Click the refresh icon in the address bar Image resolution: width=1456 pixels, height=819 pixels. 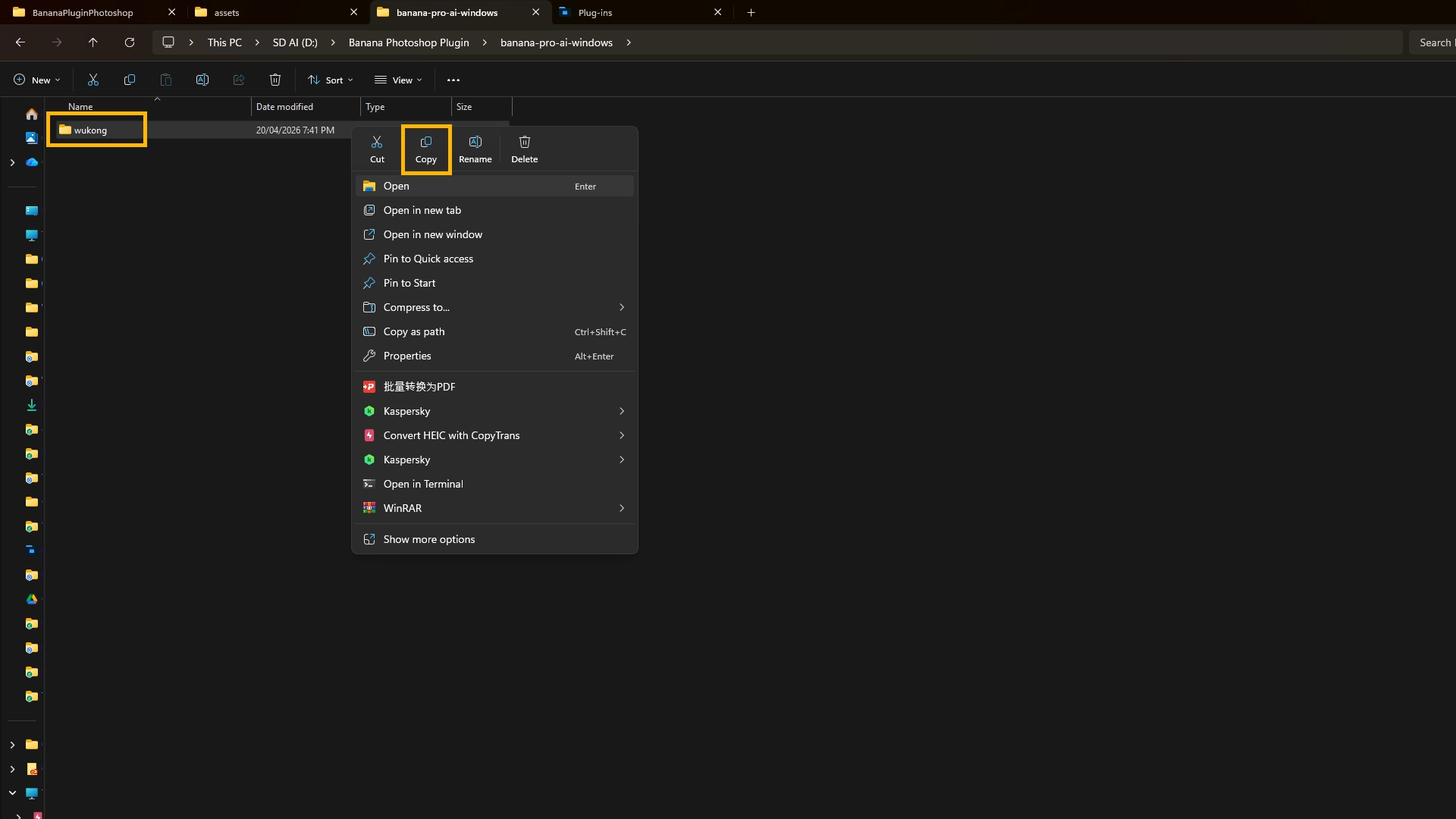tap(129, 42)
